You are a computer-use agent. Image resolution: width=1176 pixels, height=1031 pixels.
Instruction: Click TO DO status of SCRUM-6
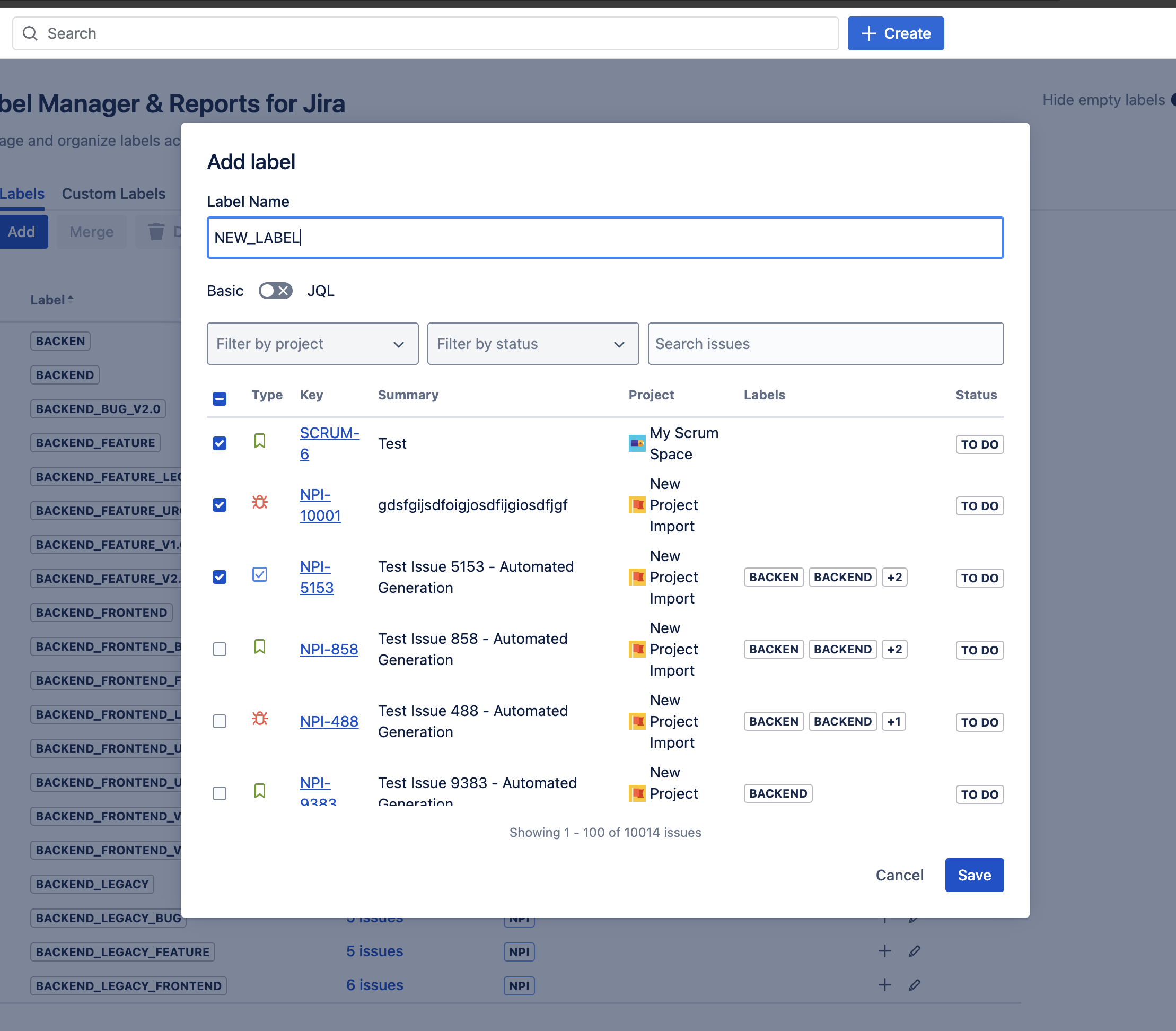pos(979,444)
